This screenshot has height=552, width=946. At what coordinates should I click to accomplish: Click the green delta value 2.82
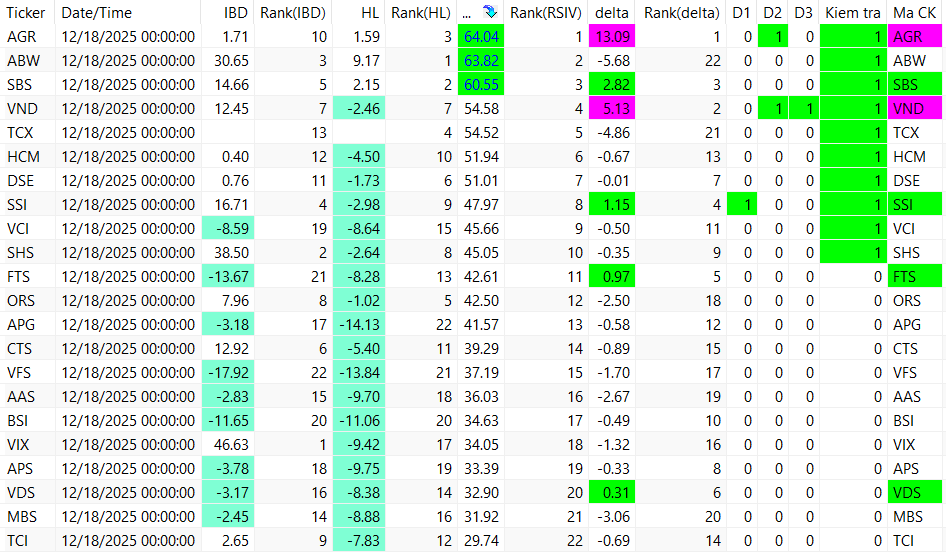click(x=612, y=85)
